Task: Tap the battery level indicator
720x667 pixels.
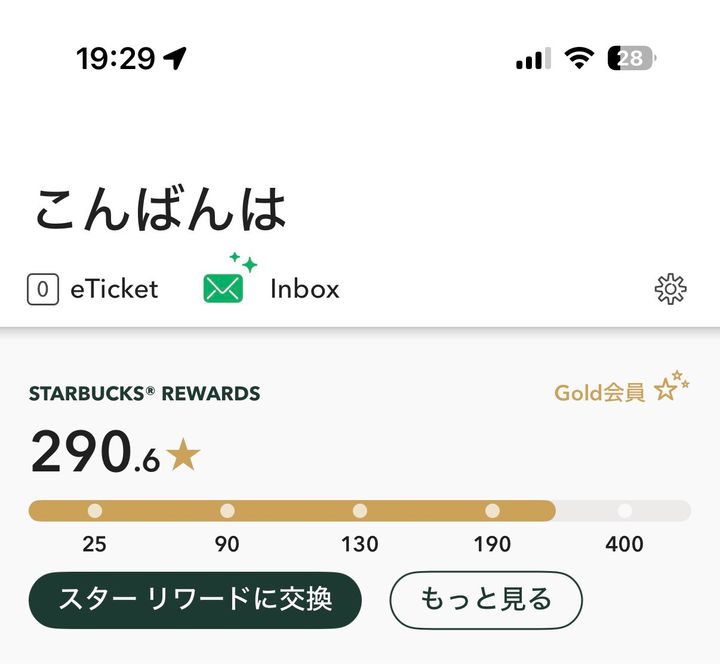Action: pyautogui.click(x=632, y=58)
